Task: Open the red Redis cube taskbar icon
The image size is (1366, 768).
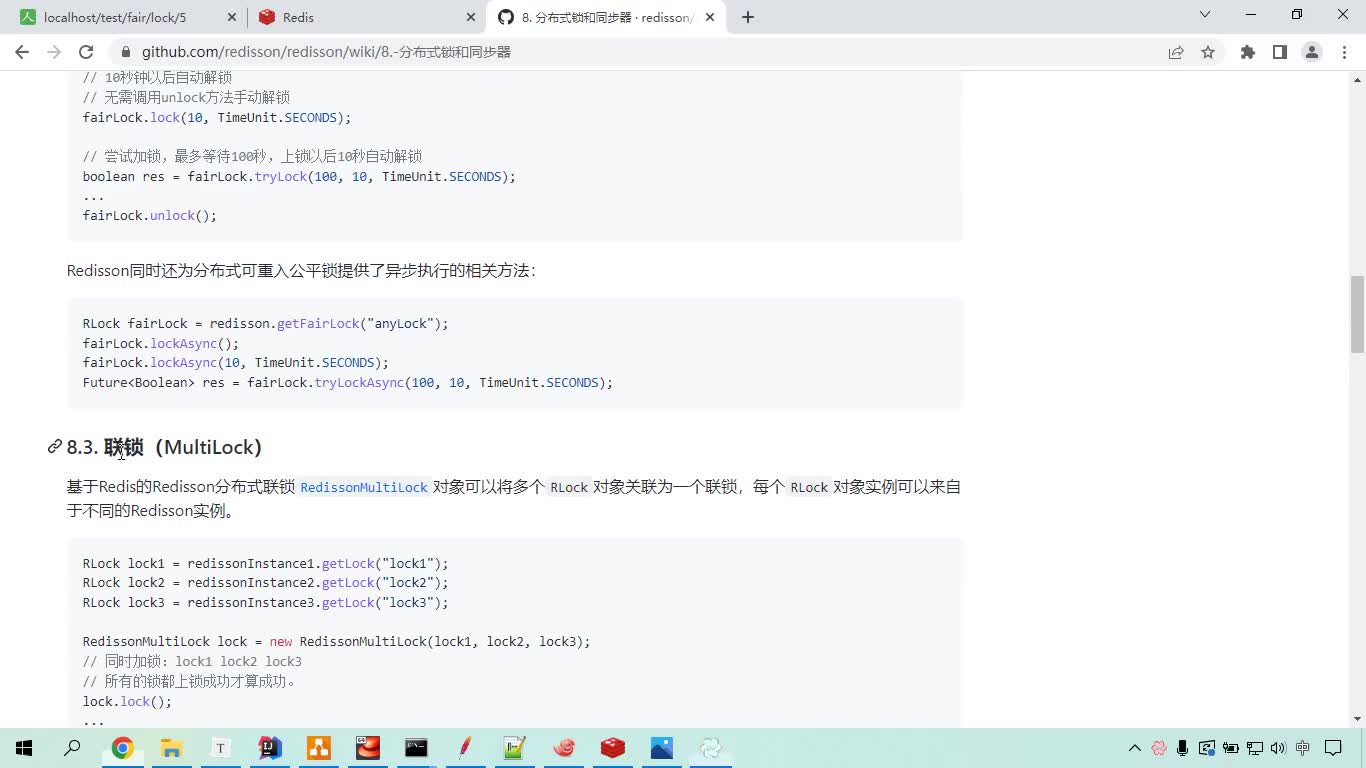Action: (612, 748)
